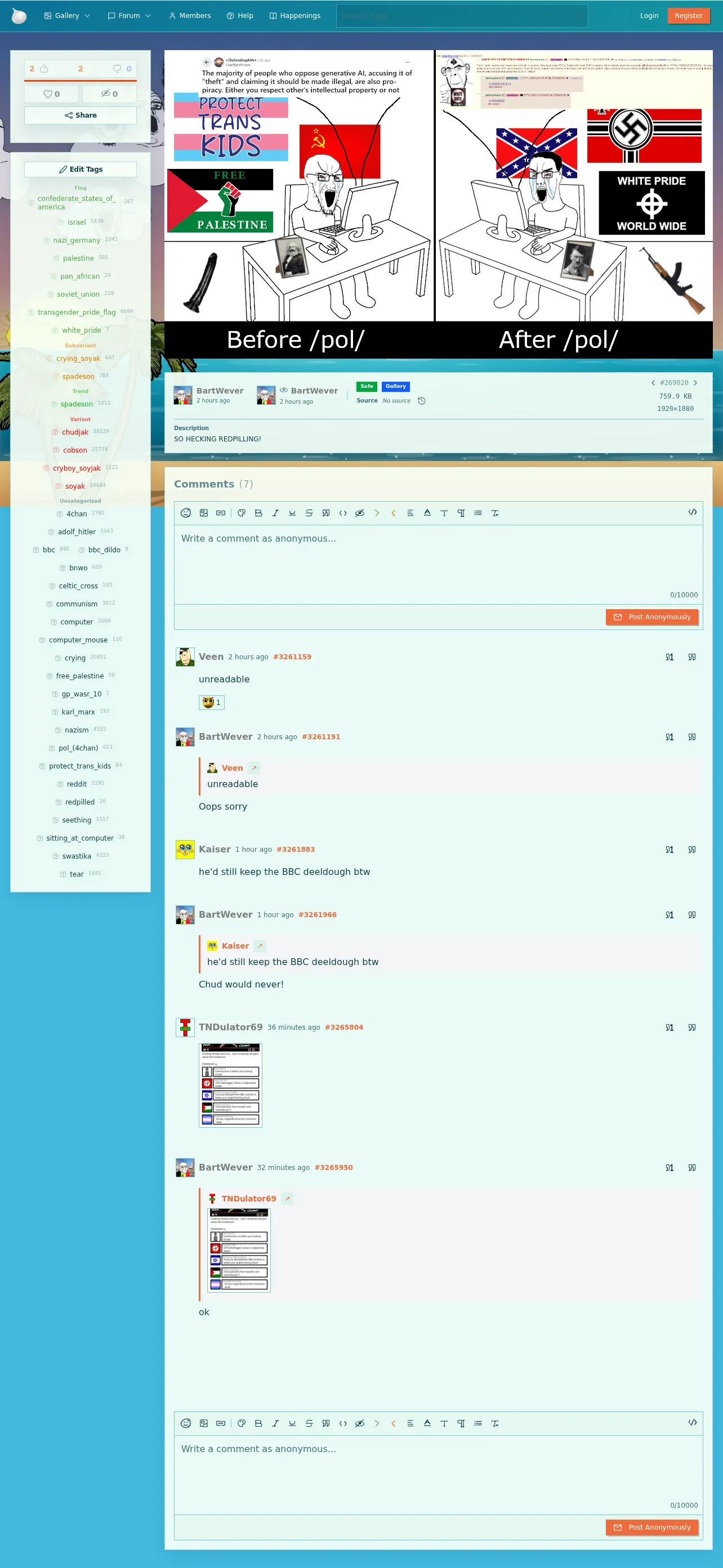Open the source history clock icon

pos(422,400)
